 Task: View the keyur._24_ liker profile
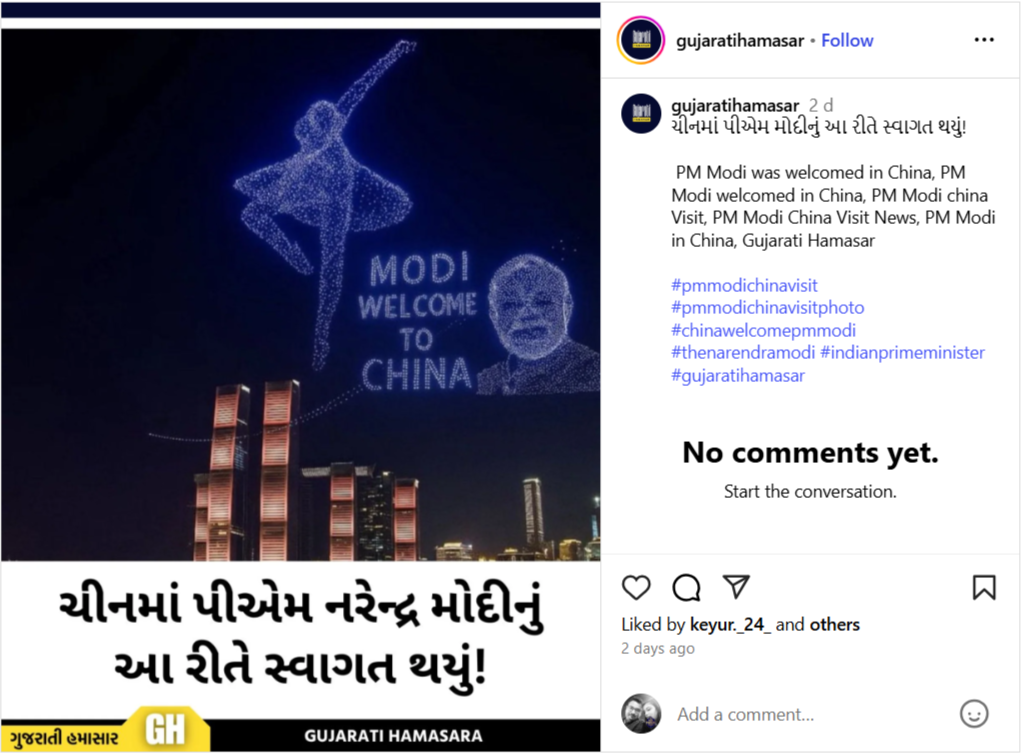(730, 625)
